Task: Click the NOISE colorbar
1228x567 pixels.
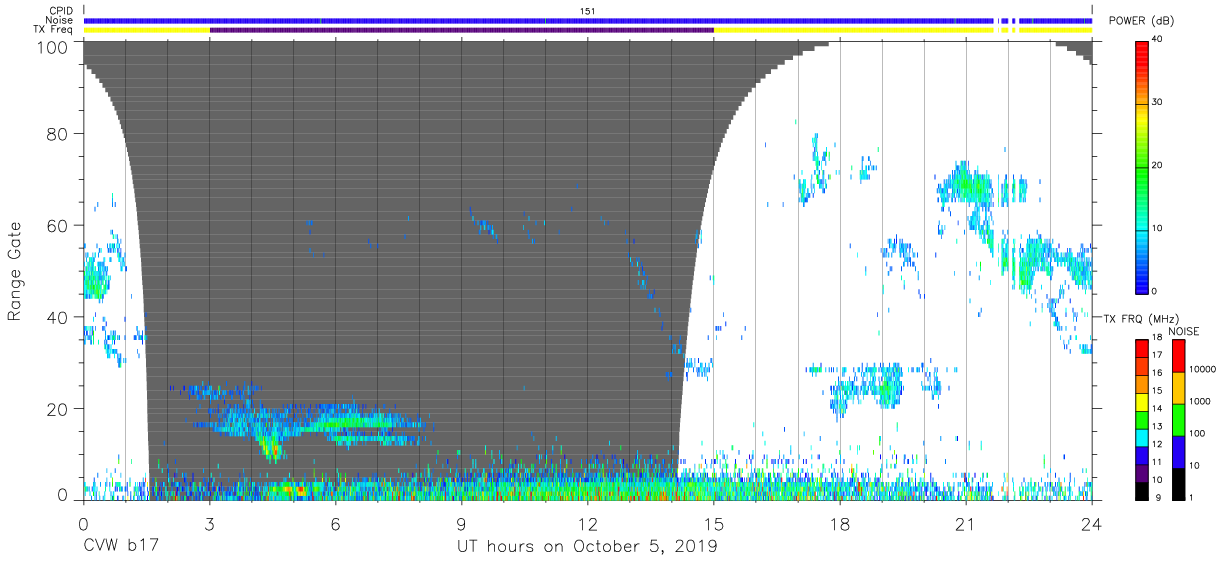Action: (1177, 419)
